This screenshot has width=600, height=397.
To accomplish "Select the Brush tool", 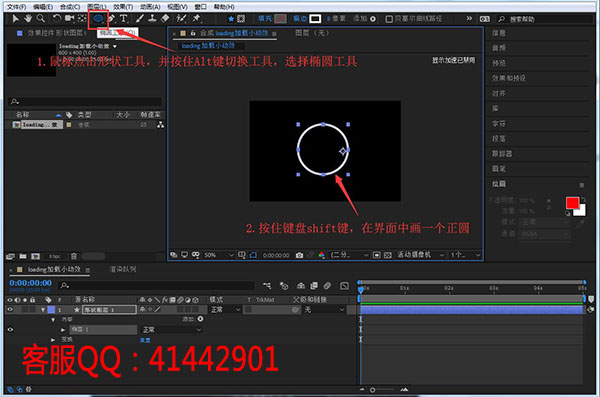I will point(140,18).
